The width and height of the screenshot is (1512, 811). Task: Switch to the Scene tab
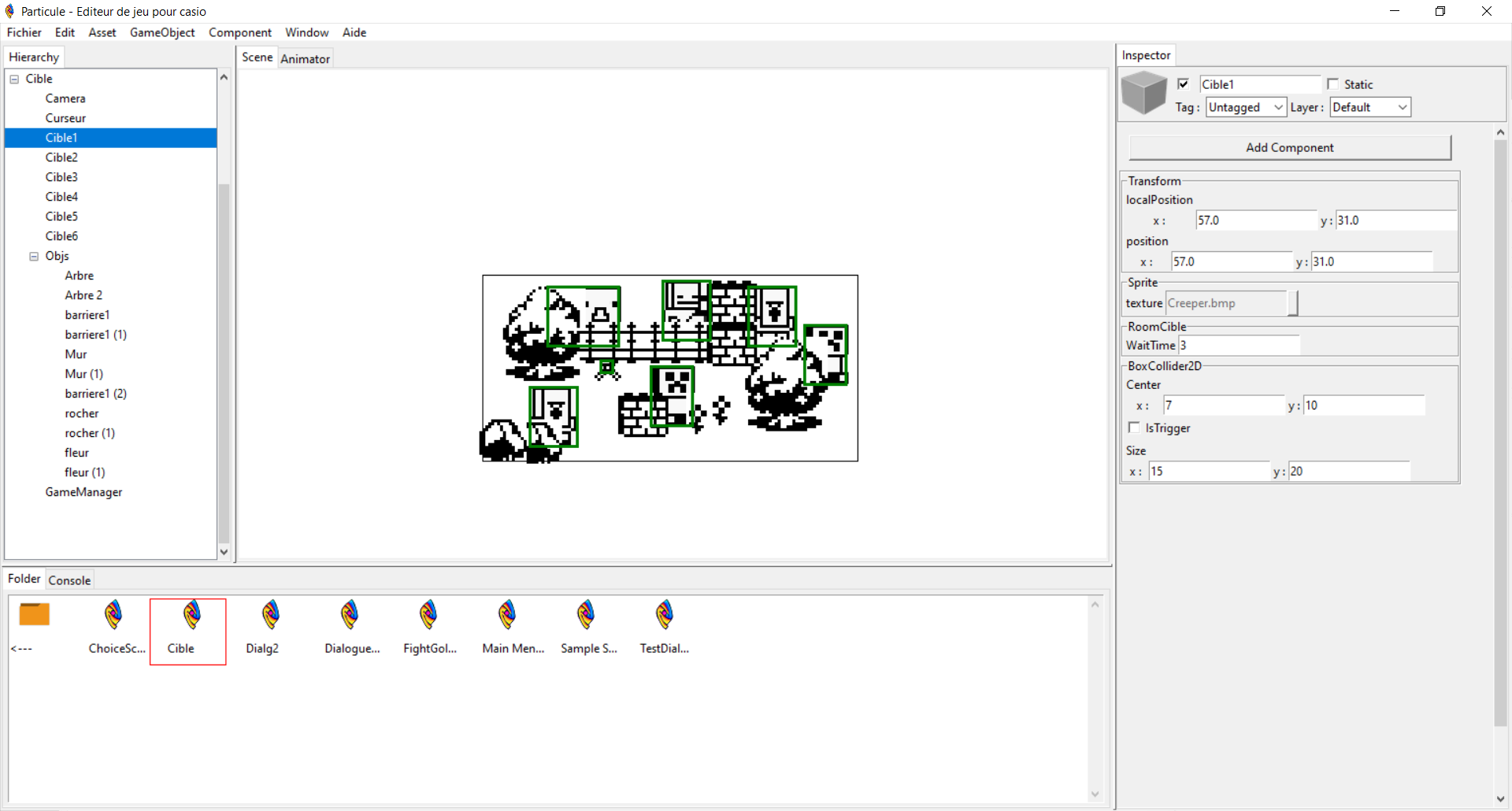pyautogui.click(x=258, y=57)
